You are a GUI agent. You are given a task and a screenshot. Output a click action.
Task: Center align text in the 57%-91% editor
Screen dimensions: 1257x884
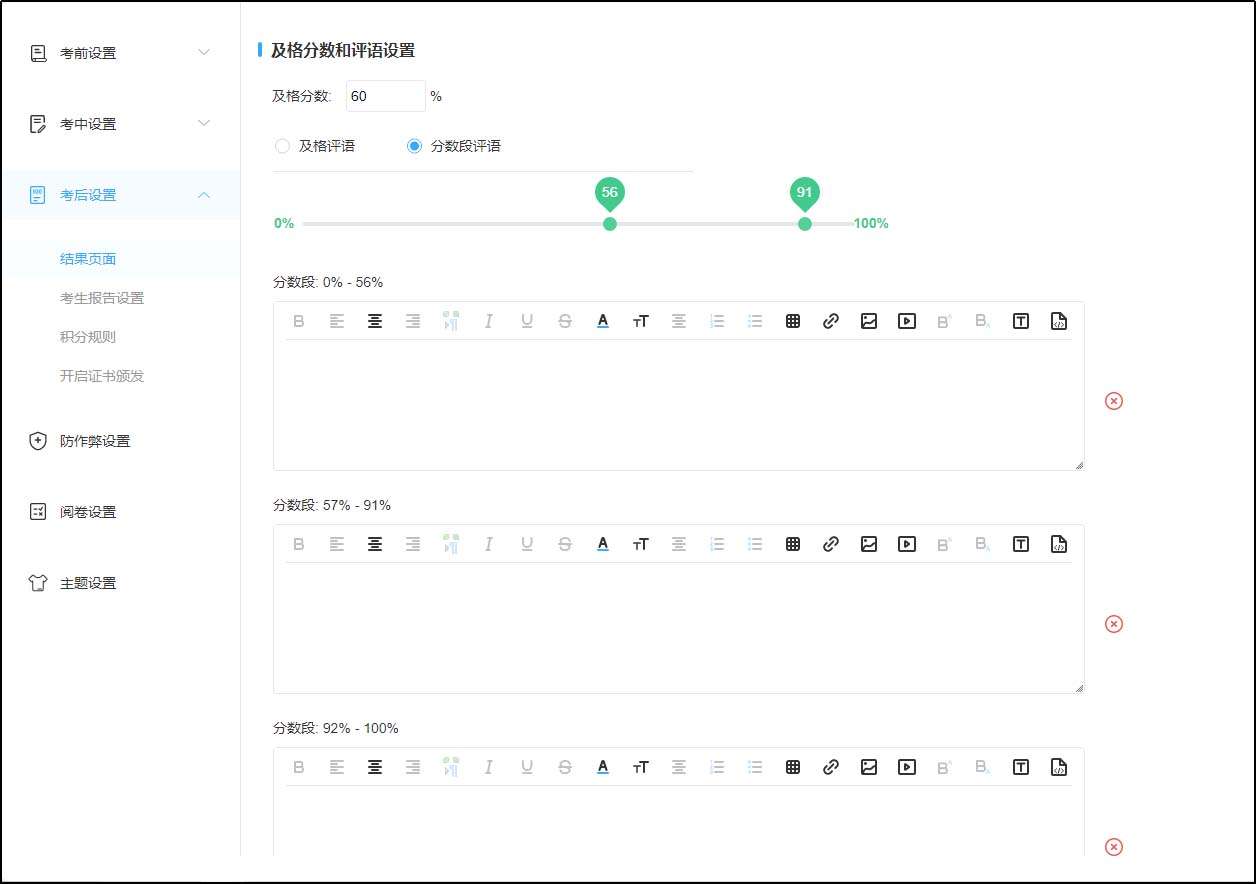375,544
